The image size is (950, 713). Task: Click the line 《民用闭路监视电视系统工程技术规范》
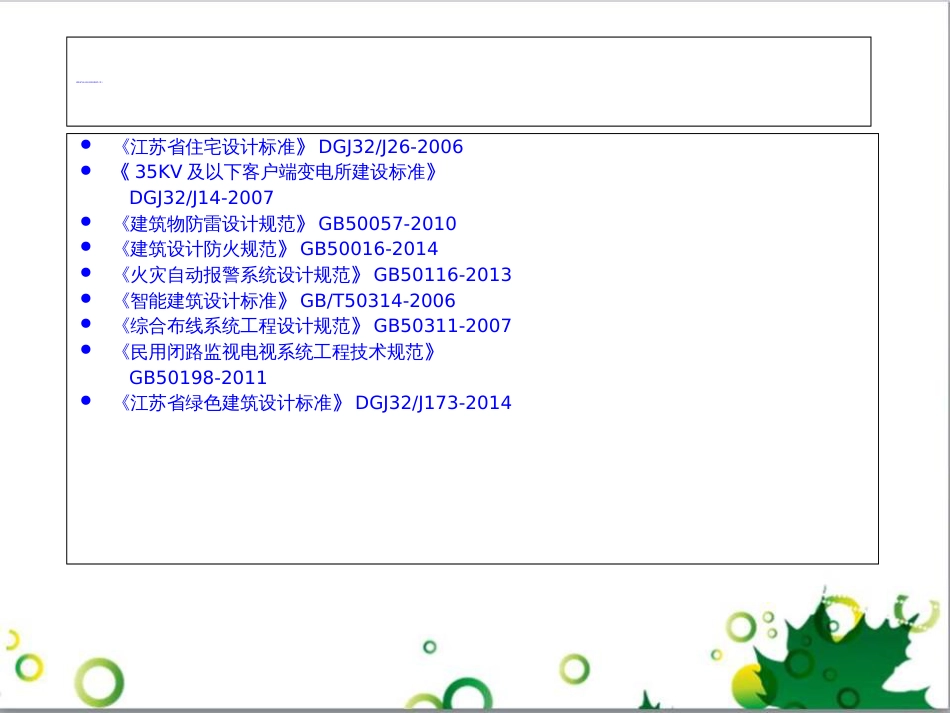tap(276, 352)
